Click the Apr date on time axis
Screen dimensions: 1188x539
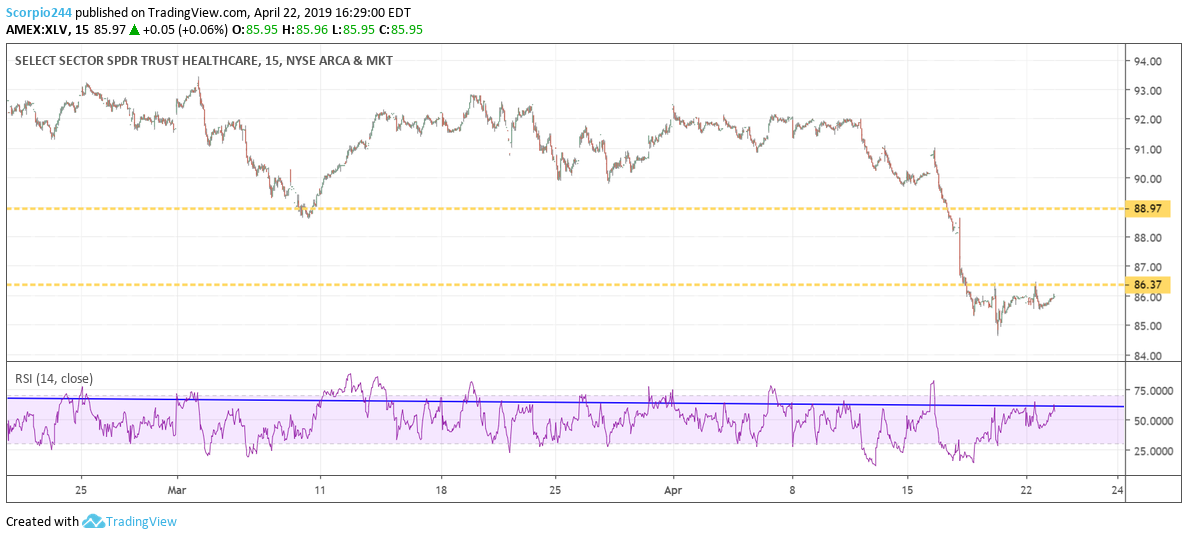click(672, 490)
